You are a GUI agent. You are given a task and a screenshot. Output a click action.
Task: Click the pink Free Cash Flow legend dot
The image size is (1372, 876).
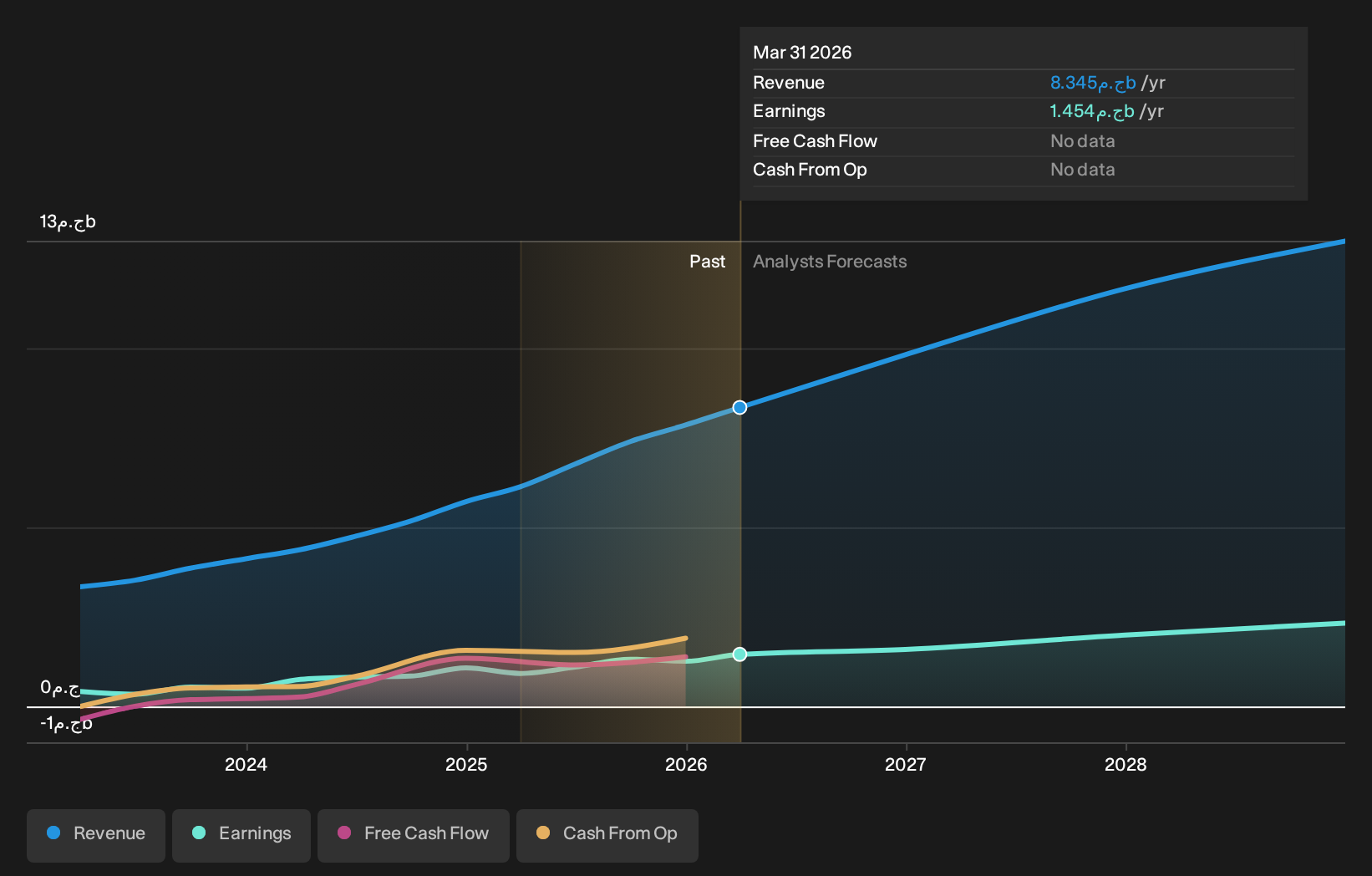click(x=344, y=833)
